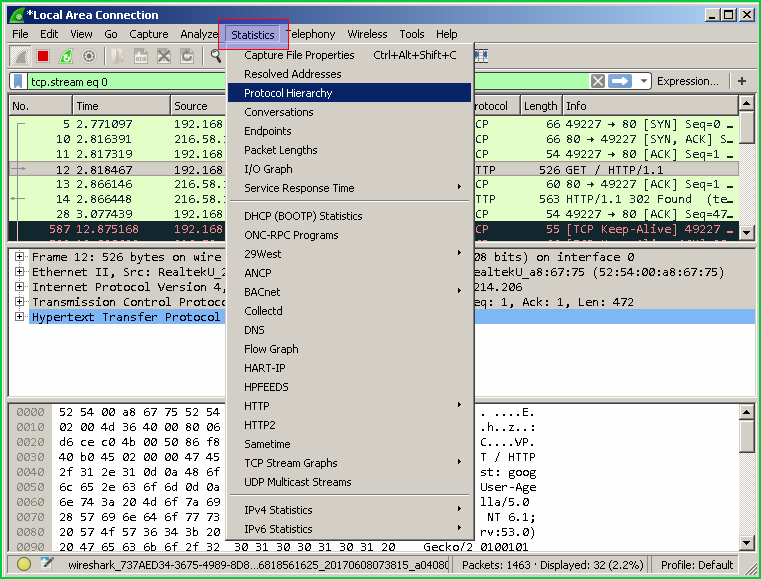Click the filter bookmark icon

18,81
